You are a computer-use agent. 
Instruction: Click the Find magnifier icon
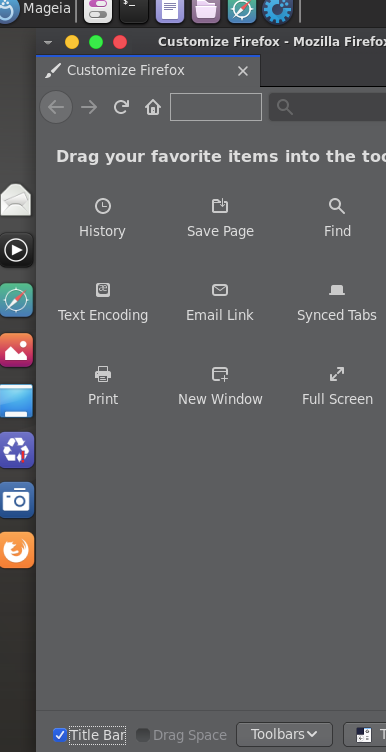[x=337, y=206]
